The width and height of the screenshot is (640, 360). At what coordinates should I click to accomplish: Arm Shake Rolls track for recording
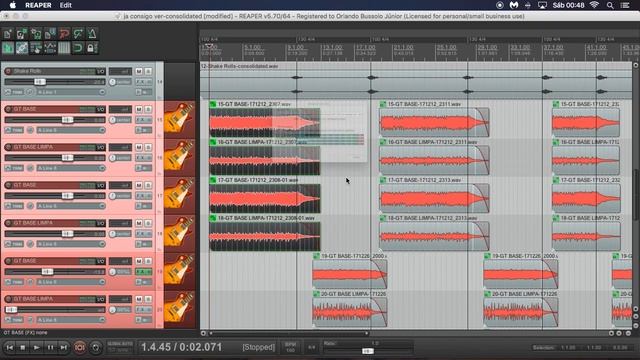point(8,71)
